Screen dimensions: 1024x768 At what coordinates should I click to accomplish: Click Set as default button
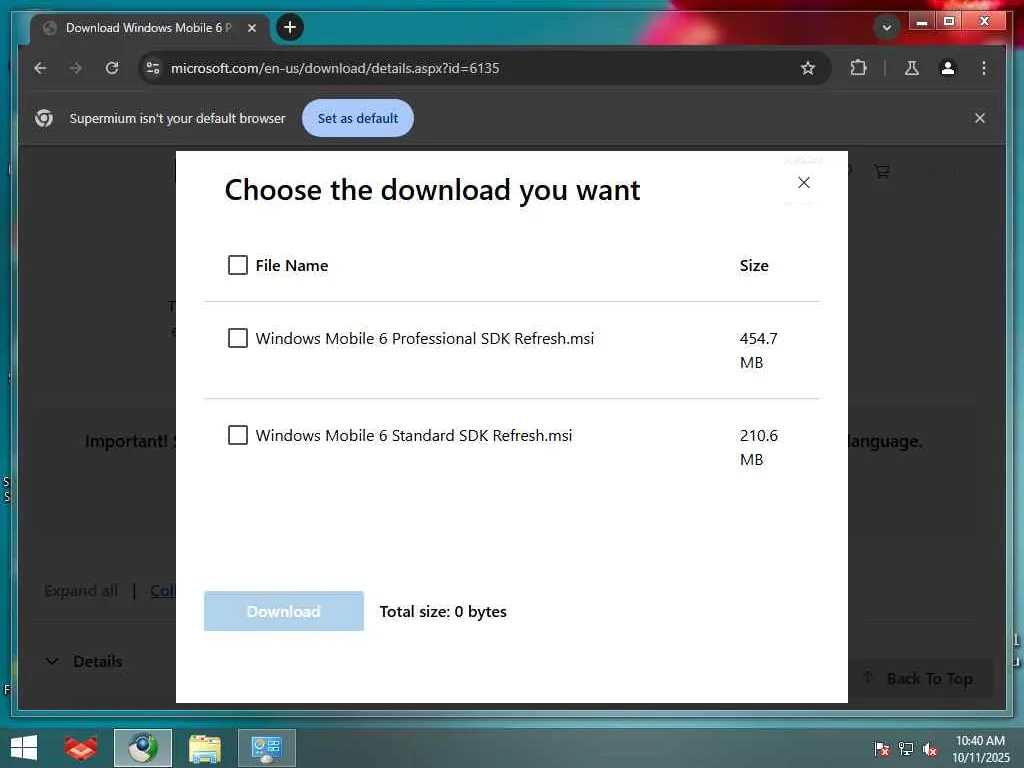[358, 118]
